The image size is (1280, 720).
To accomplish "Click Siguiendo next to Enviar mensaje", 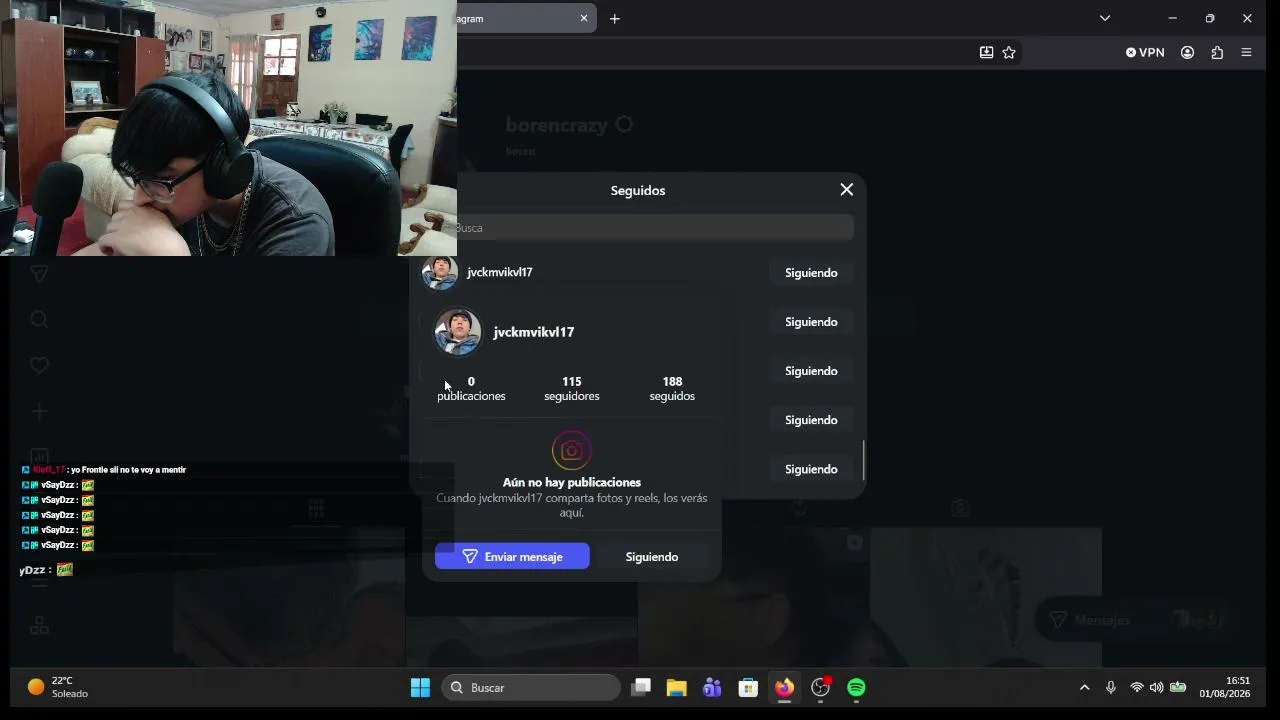I will (652, 557).
